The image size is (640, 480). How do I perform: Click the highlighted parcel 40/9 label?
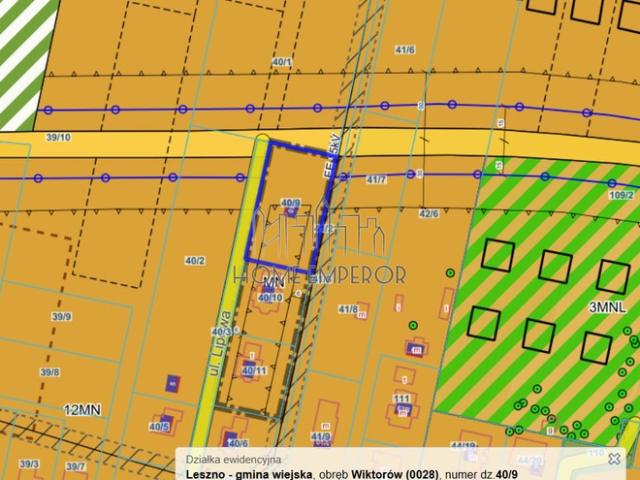[x=291, y=203]
